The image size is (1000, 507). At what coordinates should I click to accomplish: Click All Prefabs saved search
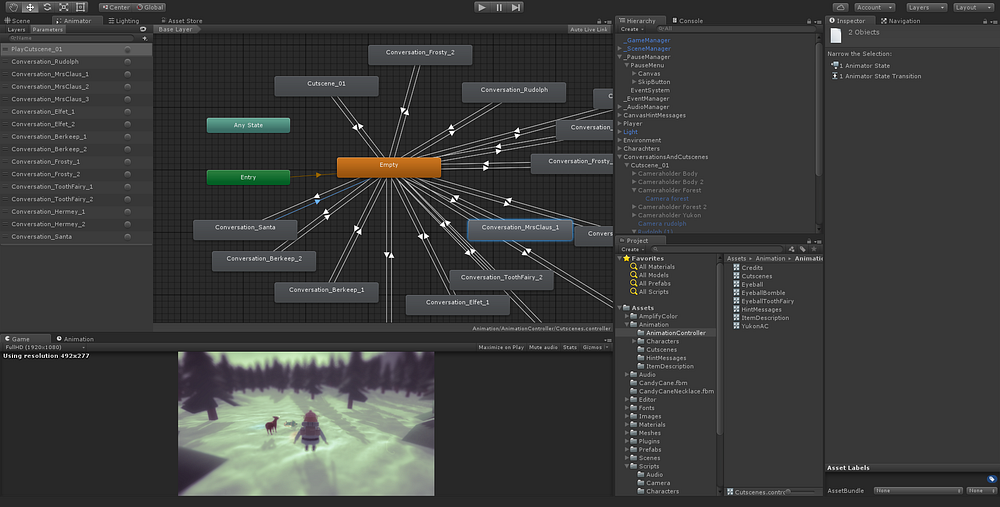650,283
